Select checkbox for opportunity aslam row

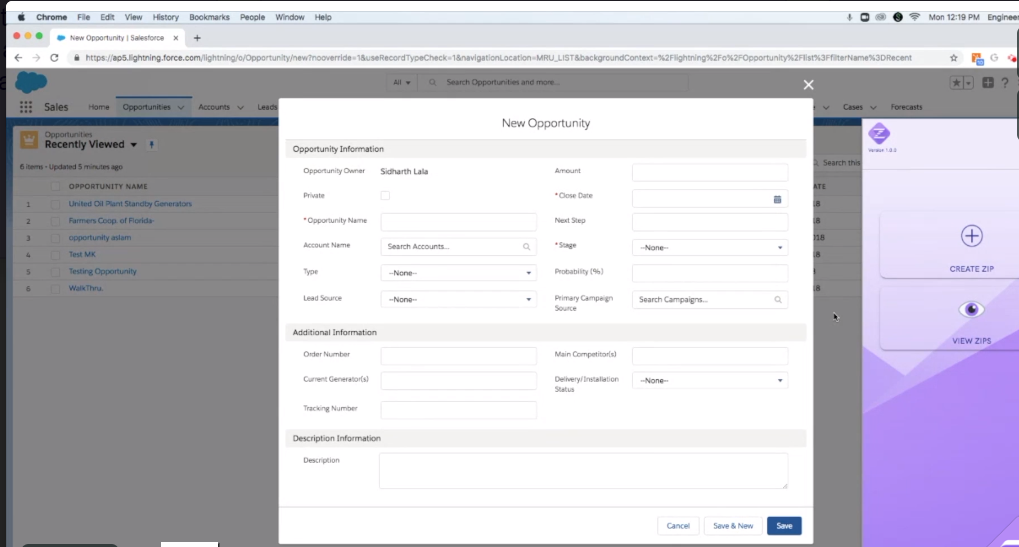click(55, 238)
